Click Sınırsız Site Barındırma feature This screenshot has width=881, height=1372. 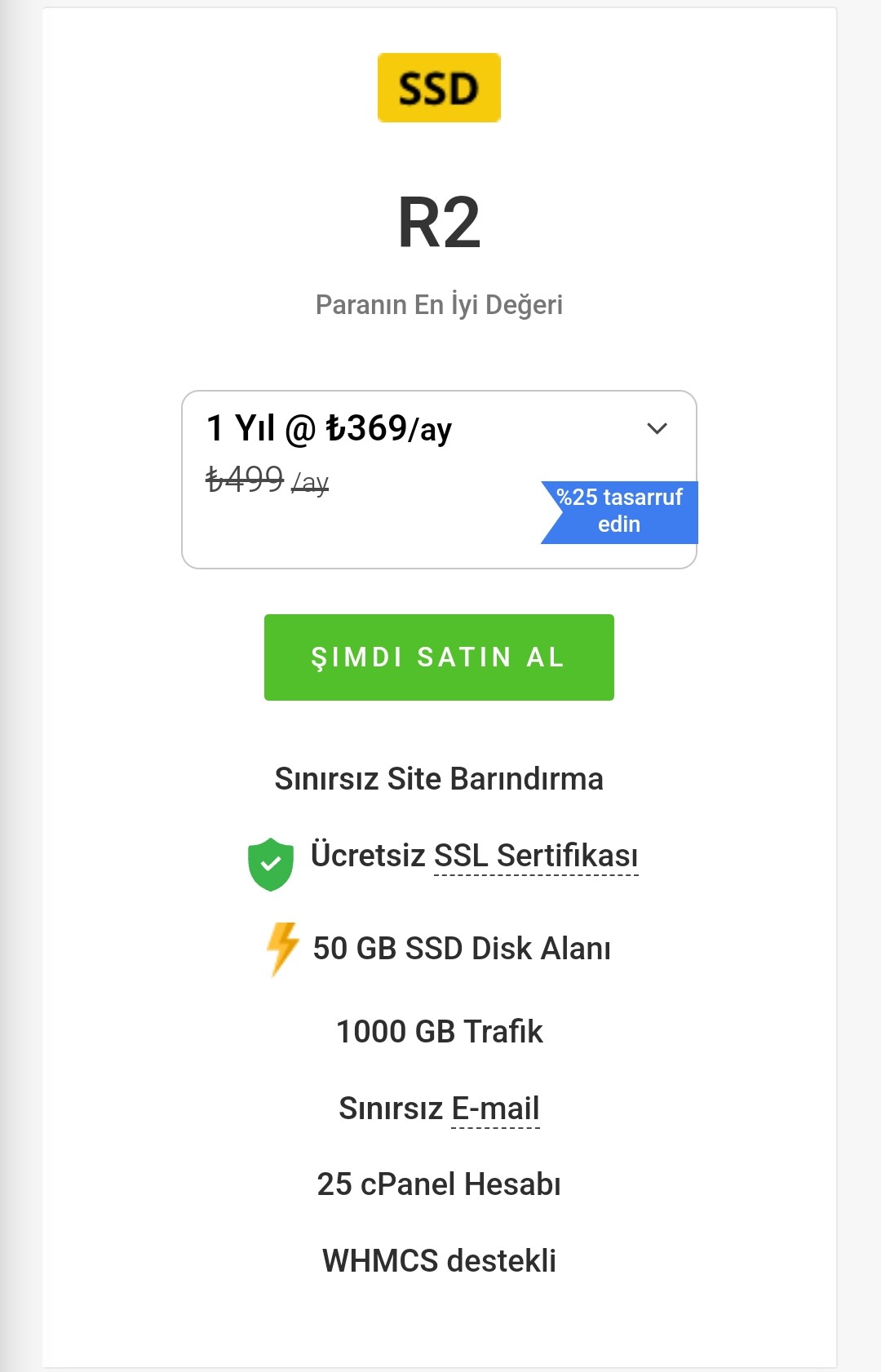tap(439, 779)
